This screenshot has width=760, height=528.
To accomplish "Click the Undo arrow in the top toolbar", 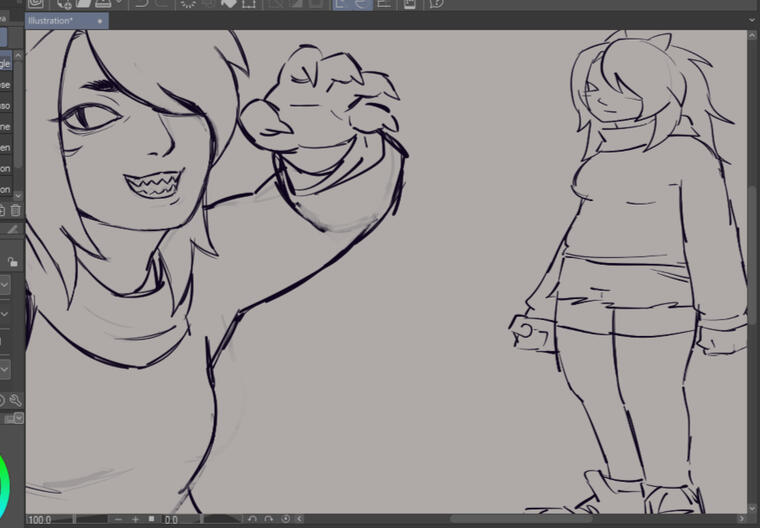I will click(x=141, y=4).
